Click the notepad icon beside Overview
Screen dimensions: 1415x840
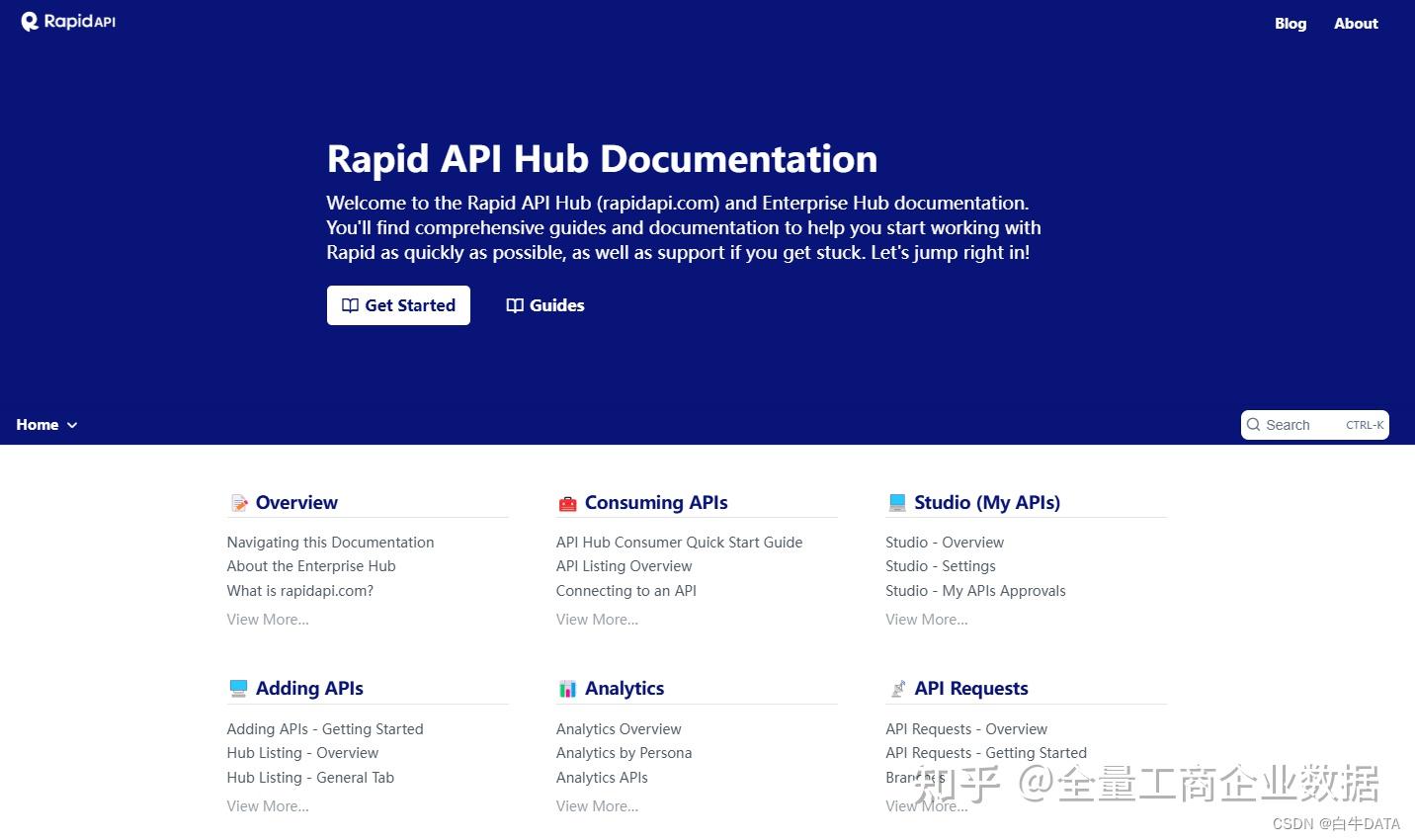pos(239,503)
